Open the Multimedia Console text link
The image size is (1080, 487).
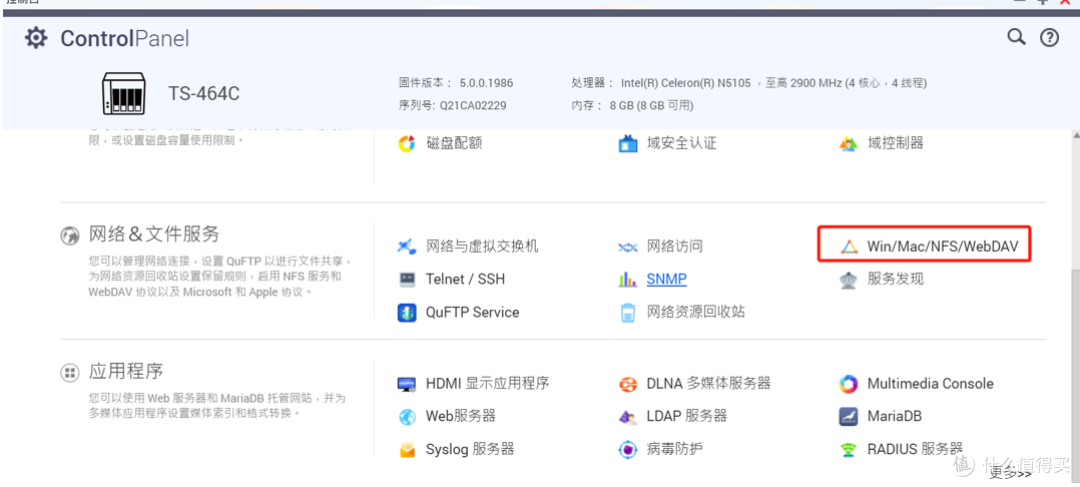coord(930,384)
